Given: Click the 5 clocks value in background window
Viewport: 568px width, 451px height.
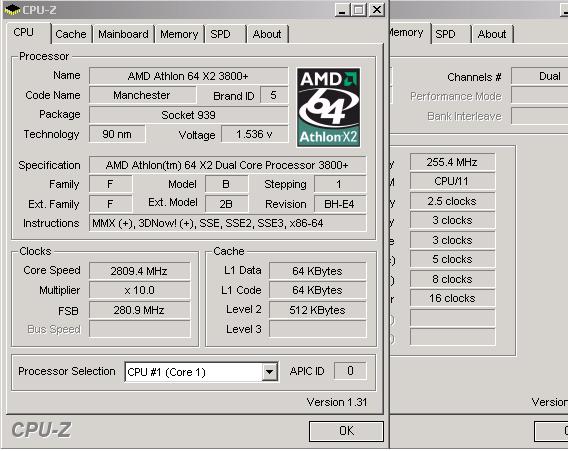Looking at the screenshot, I should [x=452, y=259].
